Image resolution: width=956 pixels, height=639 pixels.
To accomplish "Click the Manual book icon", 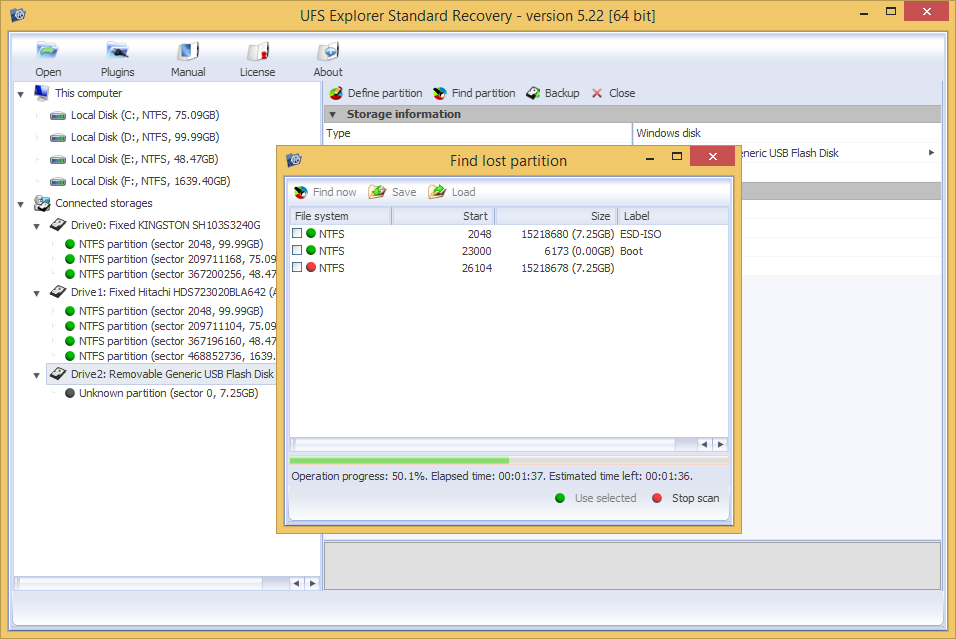I will point(187,52).
